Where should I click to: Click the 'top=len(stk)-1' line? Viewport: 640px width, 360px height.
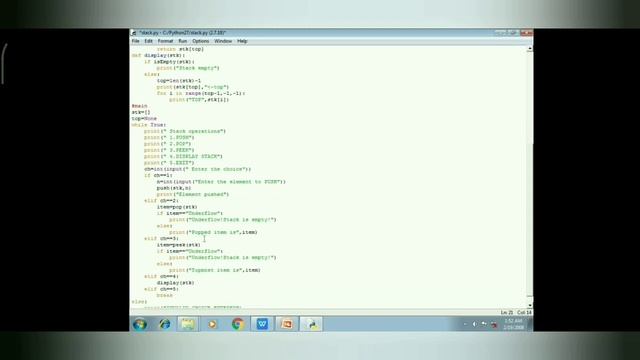[x=179, y=80]
